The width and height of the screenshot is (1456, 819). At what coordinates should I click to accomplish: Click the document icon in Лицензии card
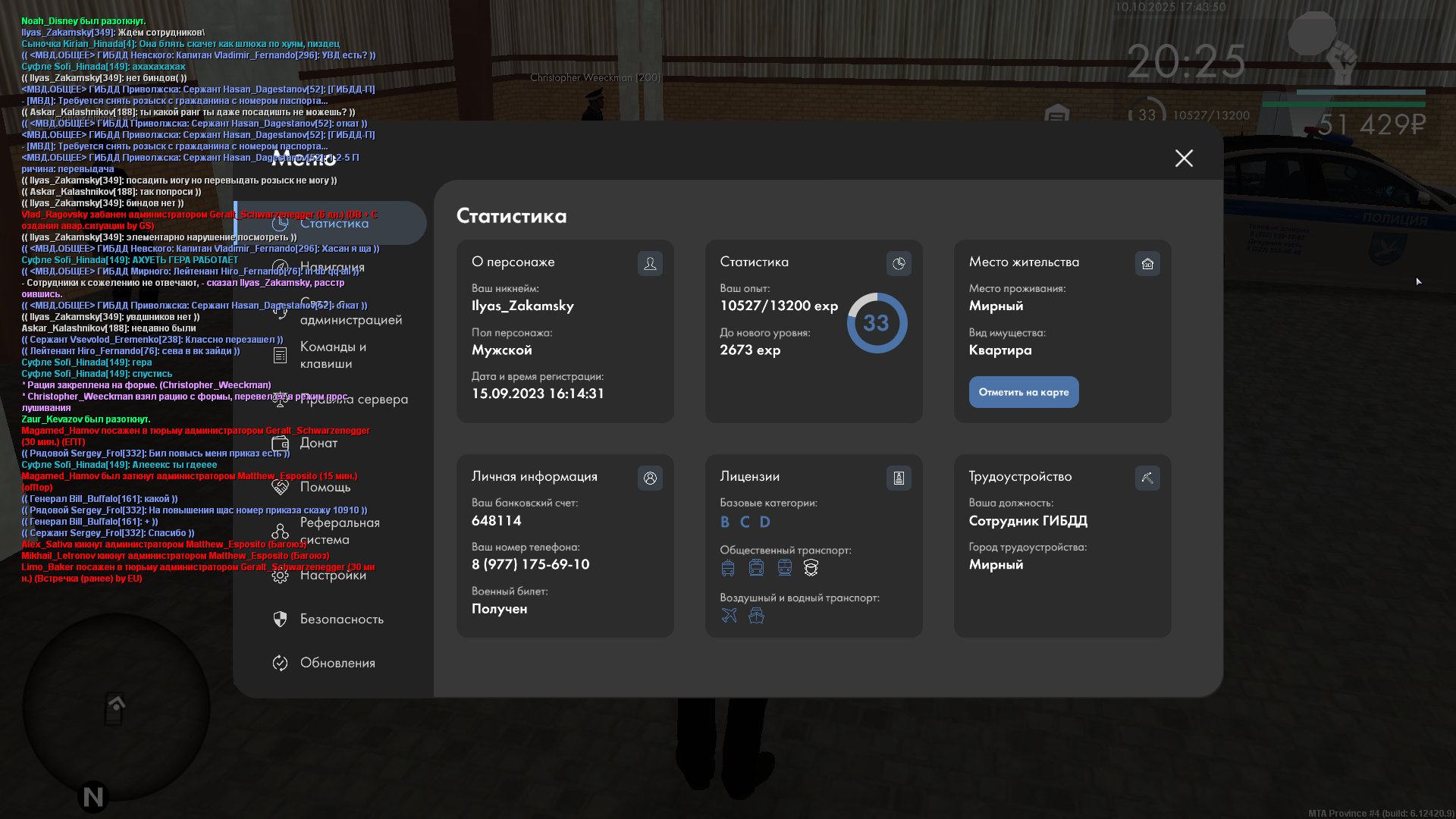[899, 478]
